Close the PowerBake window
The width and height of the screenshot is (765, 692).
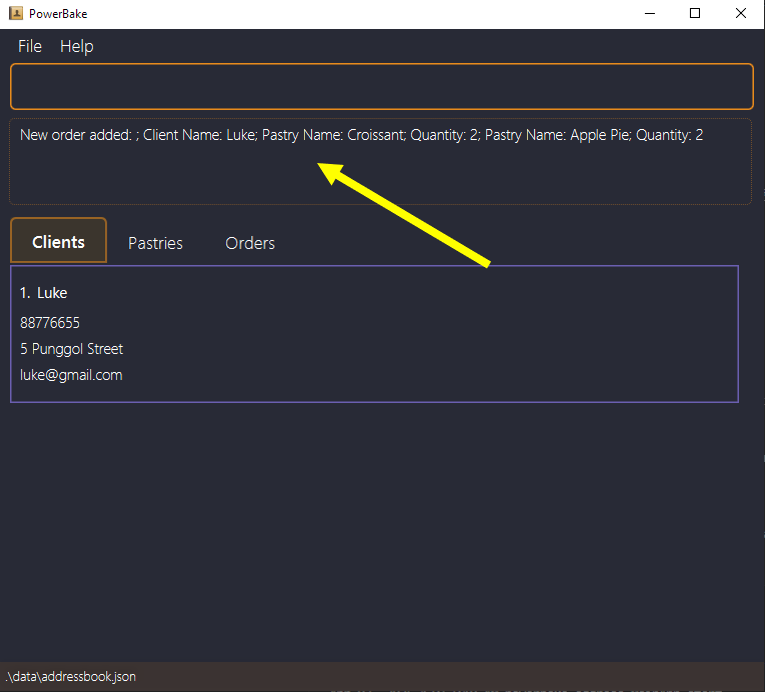[x=740, y=13]
